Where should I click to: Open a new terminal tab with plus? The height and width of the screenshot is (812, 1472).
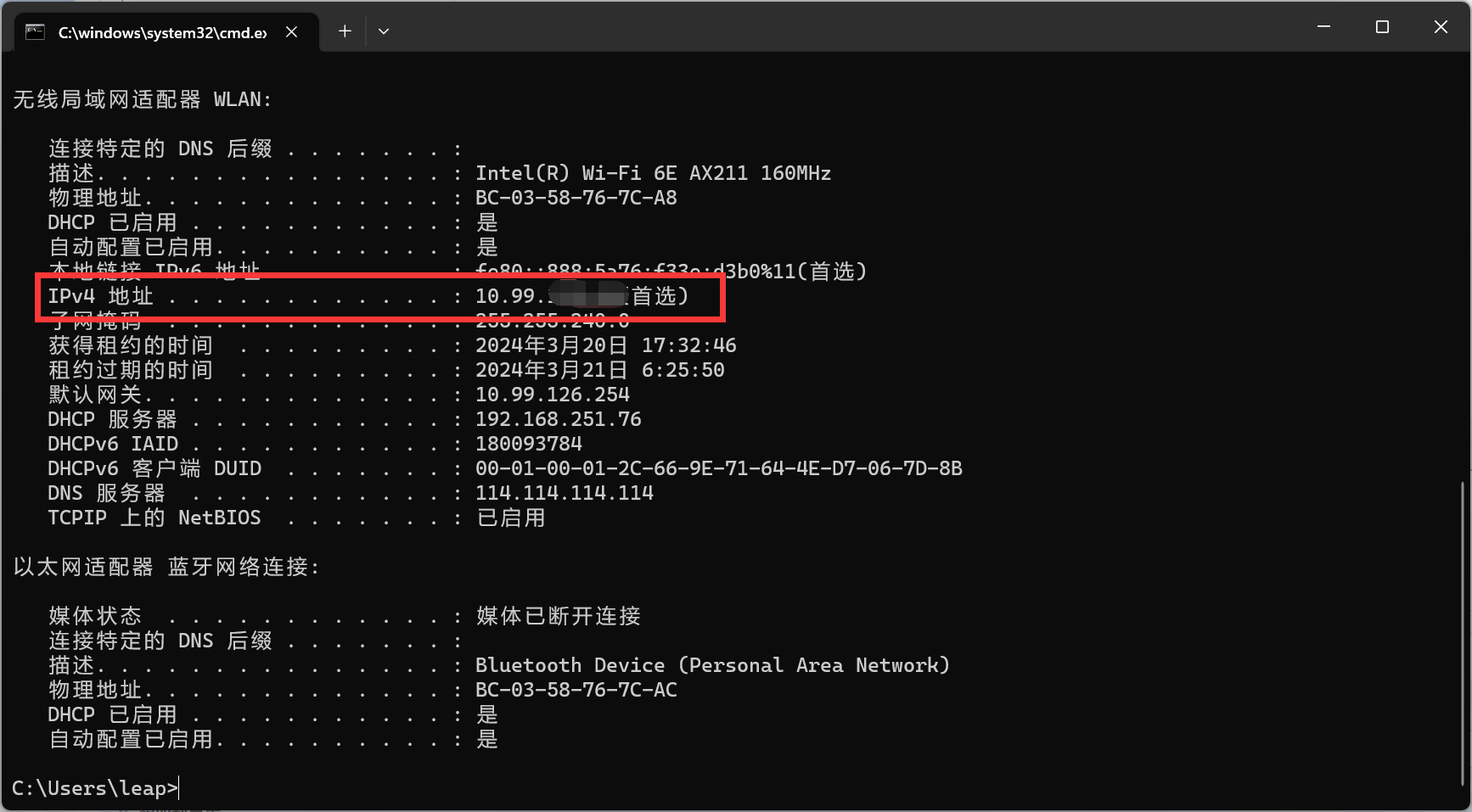345,31
